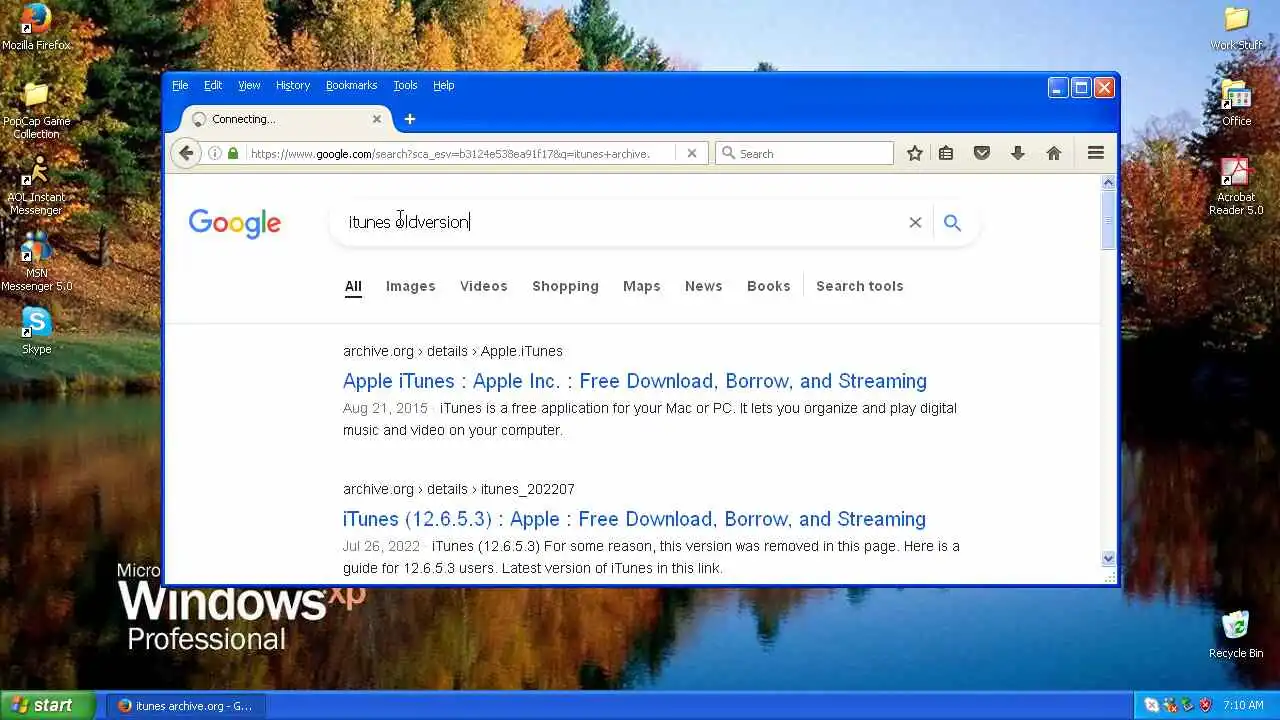Click scrollbar up arrow in browser
The image size is (1280, 720).
[x=1108, y=182]
